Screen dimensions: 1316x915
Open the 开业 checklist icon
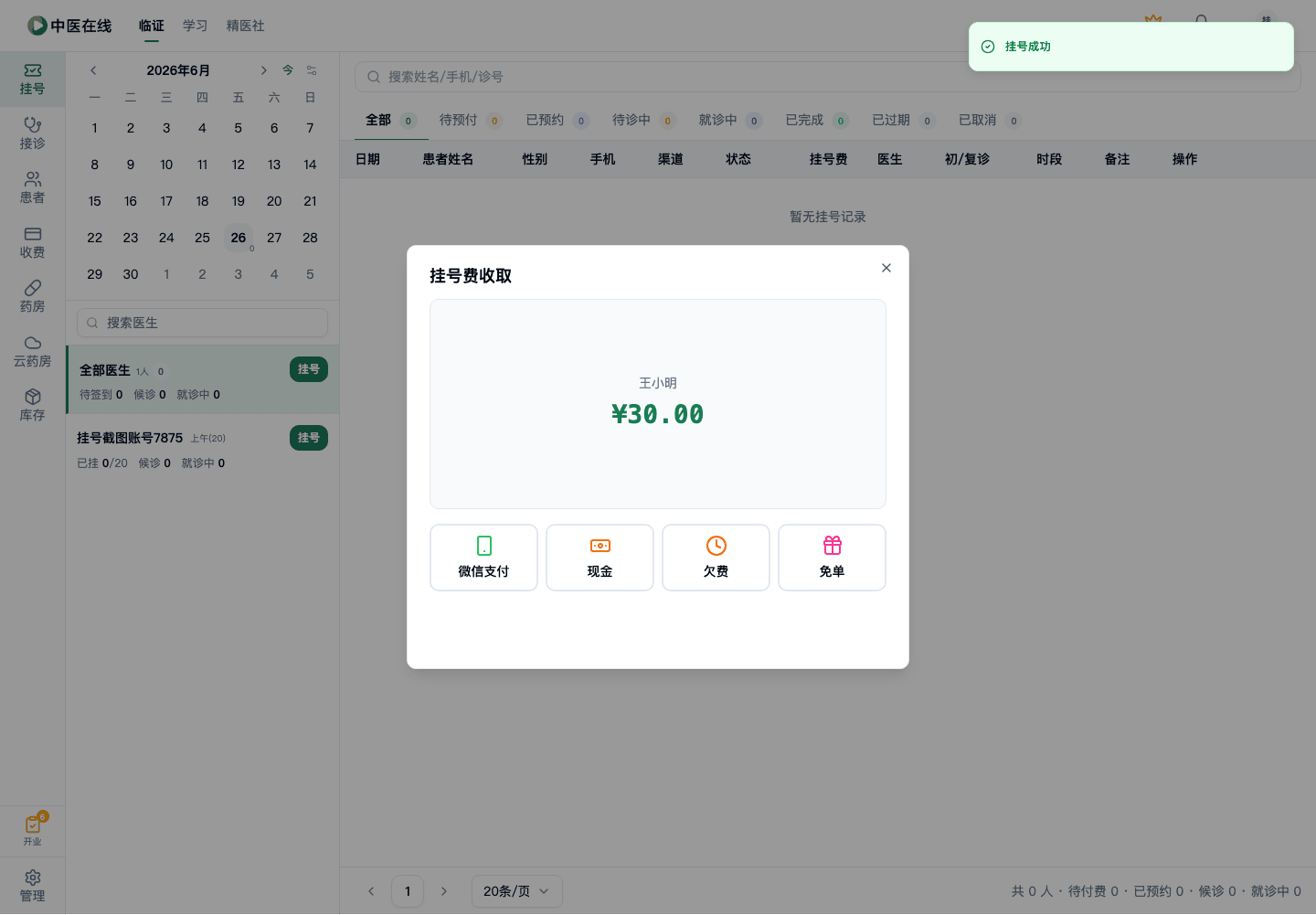tap(32, 830)
